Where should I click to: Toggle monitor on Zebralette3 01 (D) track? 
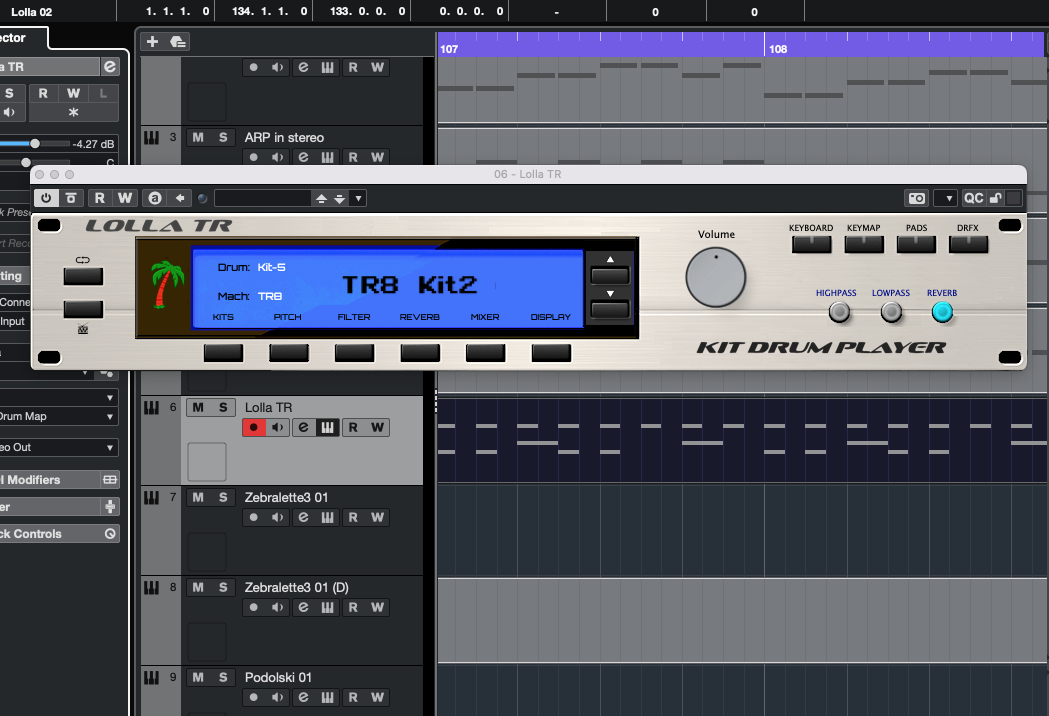click(278, 608)
